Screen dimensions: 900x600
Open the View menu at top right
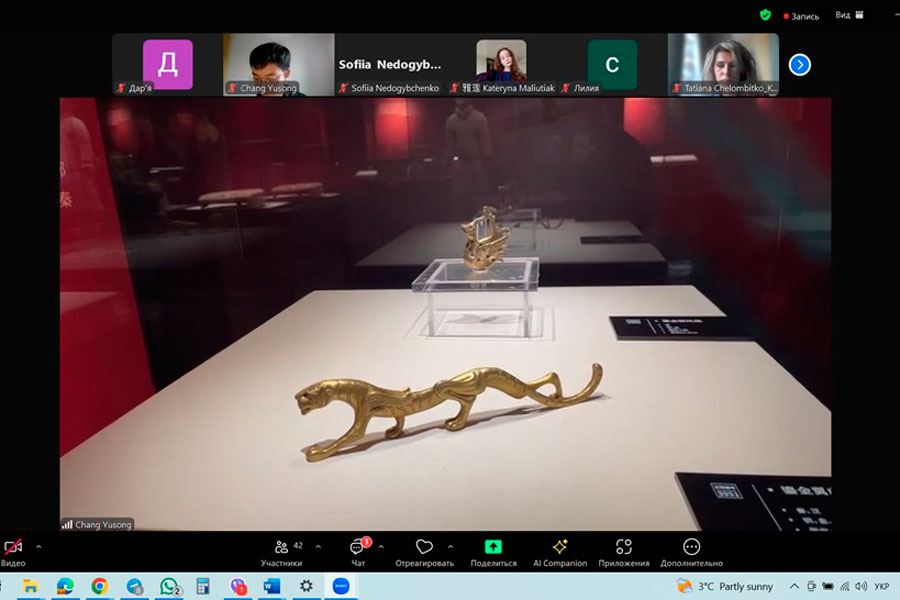click(848, 15)
